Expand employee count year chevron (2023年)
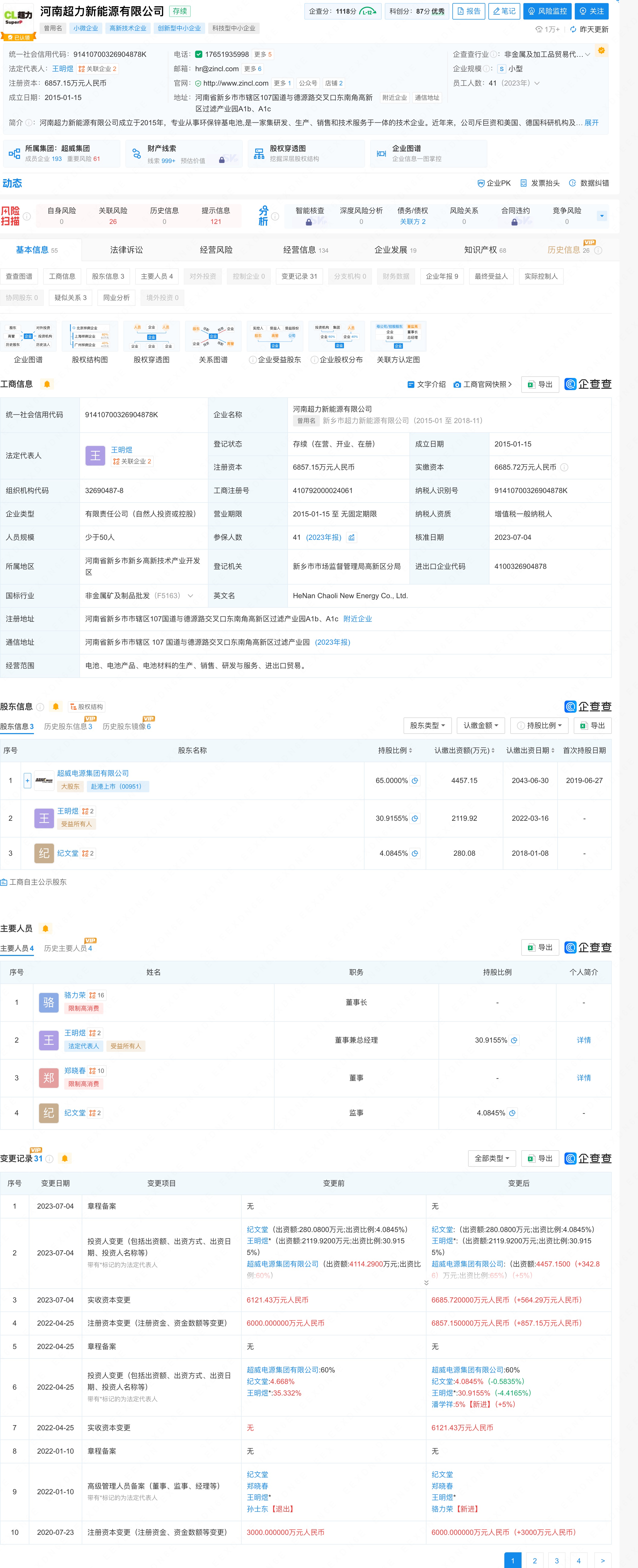This screenshot has width=638, height=1568. click(537, 83)
